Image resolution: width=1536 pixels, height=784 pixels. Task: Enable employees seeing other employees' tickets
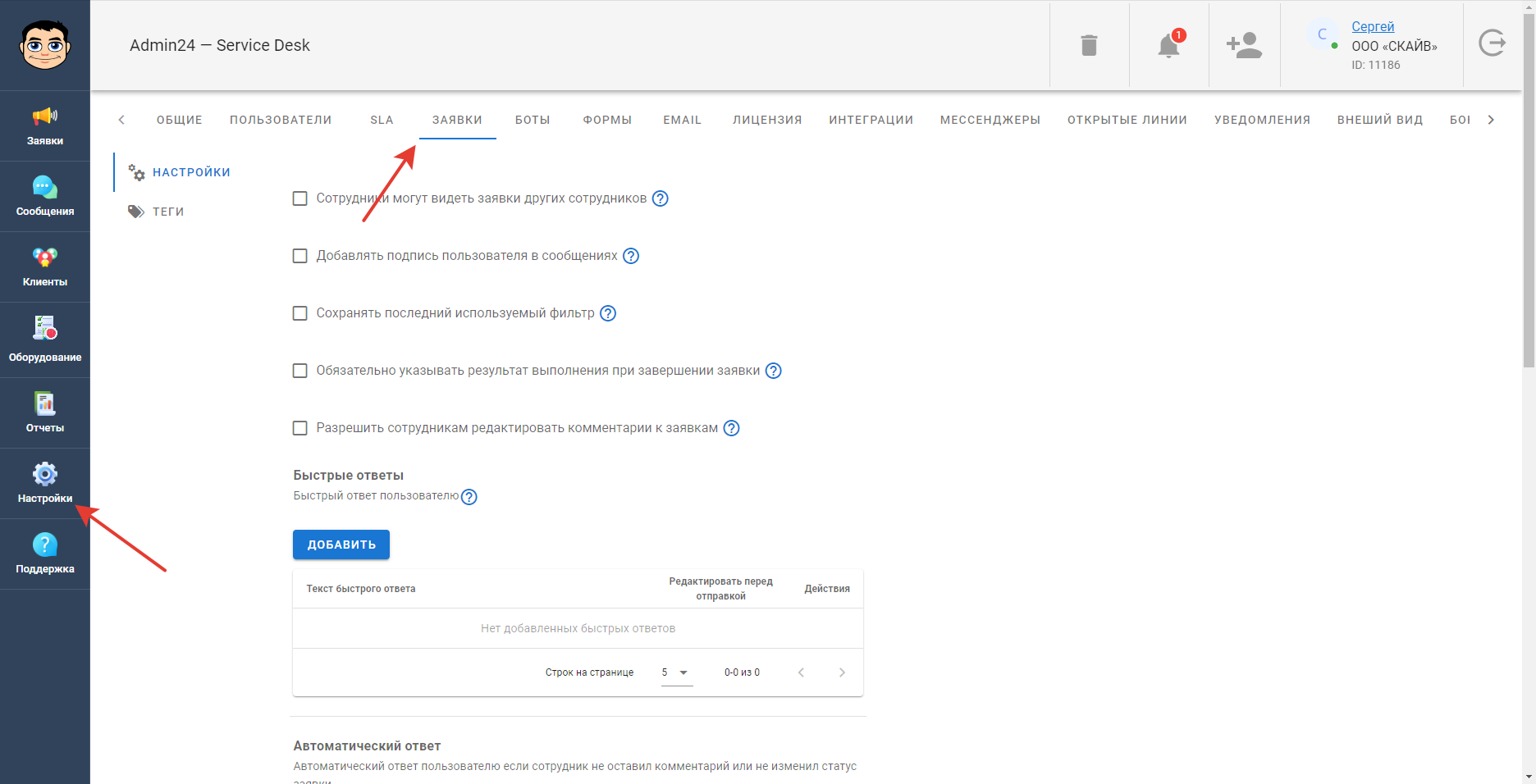[300, 198]
